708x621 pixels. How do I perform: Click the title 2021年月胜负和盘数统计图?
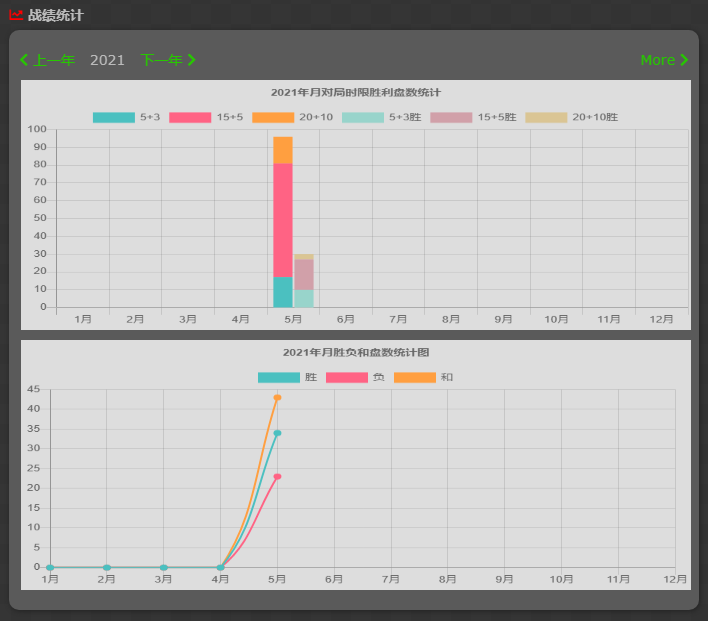(356, 352)
